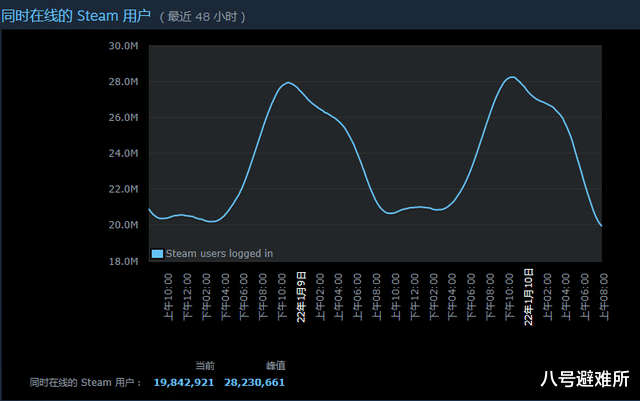
Task: Click the bottom row label 同时在线的 Steam 用户：
Action: [x=86, y=383]
